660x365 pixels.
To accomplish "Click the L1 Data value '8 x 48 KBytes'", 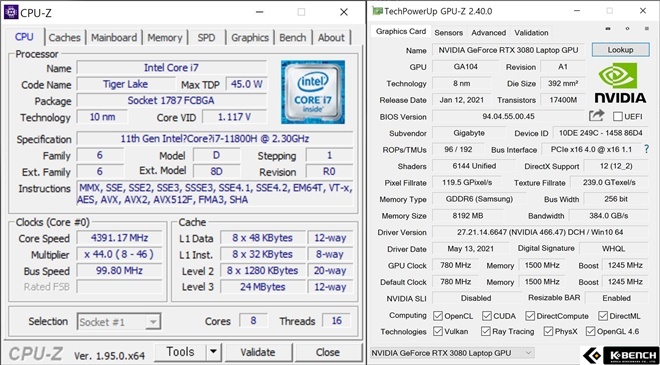I will (263, 238).
